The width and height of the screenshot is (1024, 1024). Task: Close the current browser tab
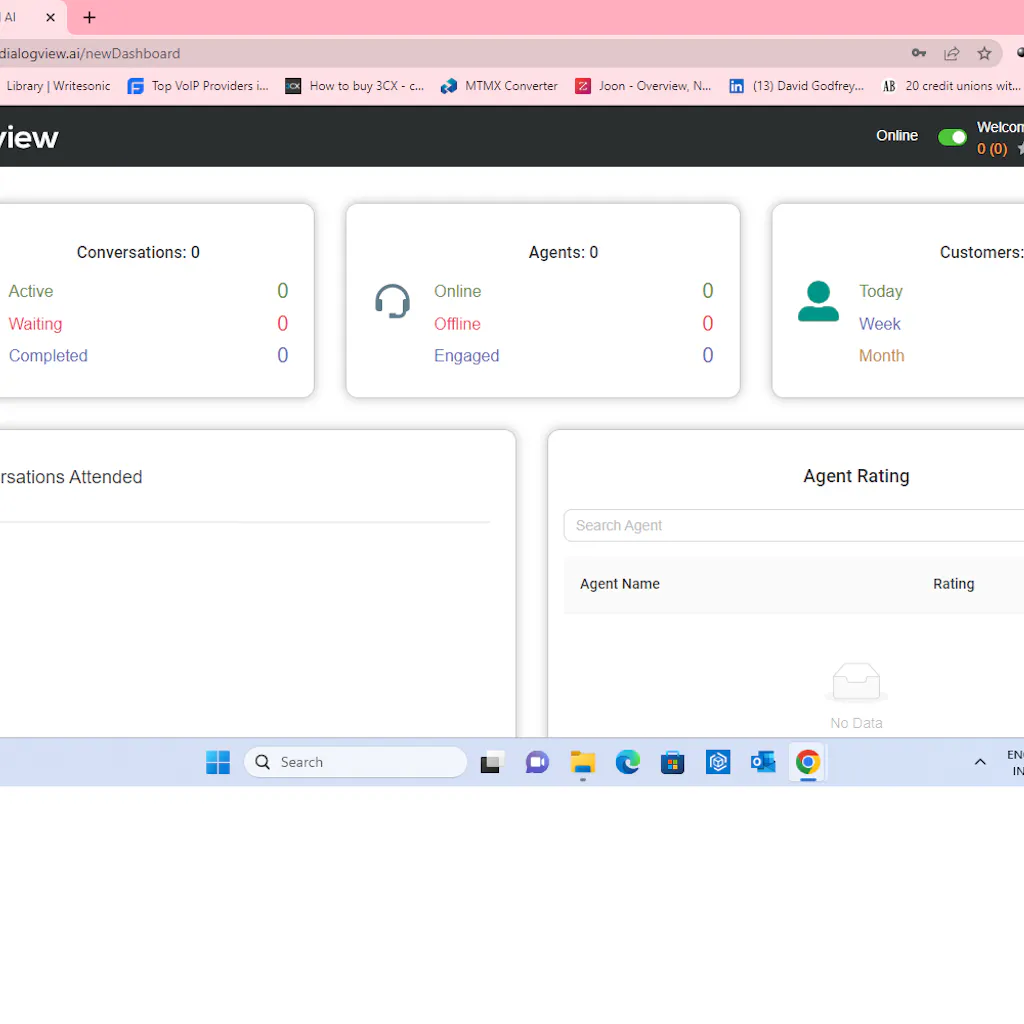(x=50, y=17)
